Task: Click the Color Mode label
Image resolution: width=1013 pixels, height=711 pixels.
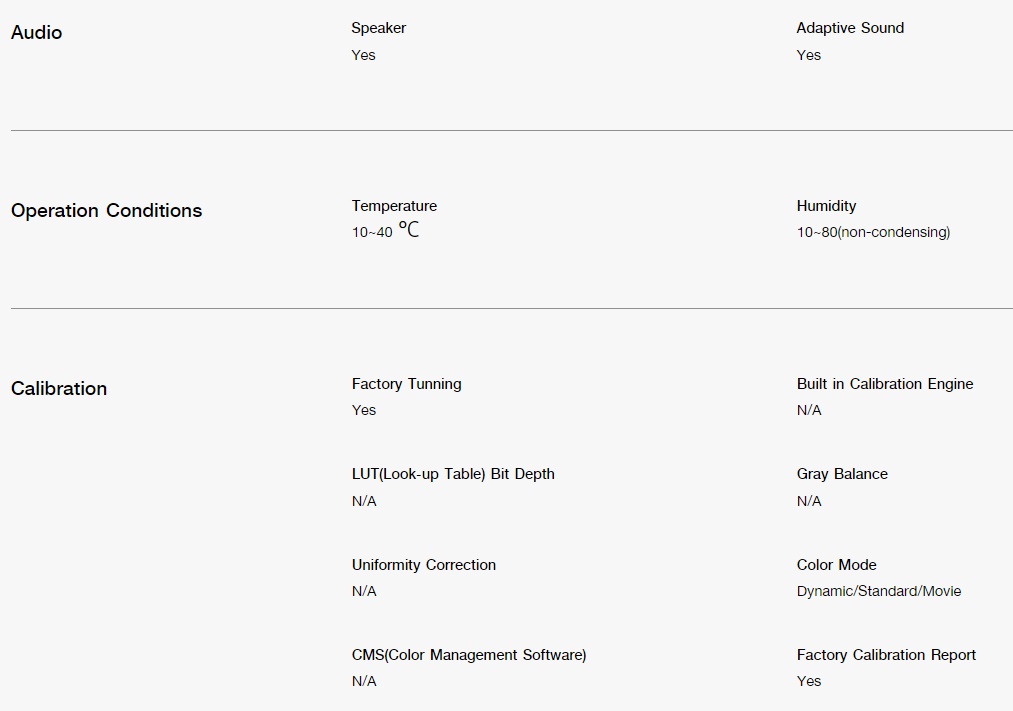Action: 837,565
